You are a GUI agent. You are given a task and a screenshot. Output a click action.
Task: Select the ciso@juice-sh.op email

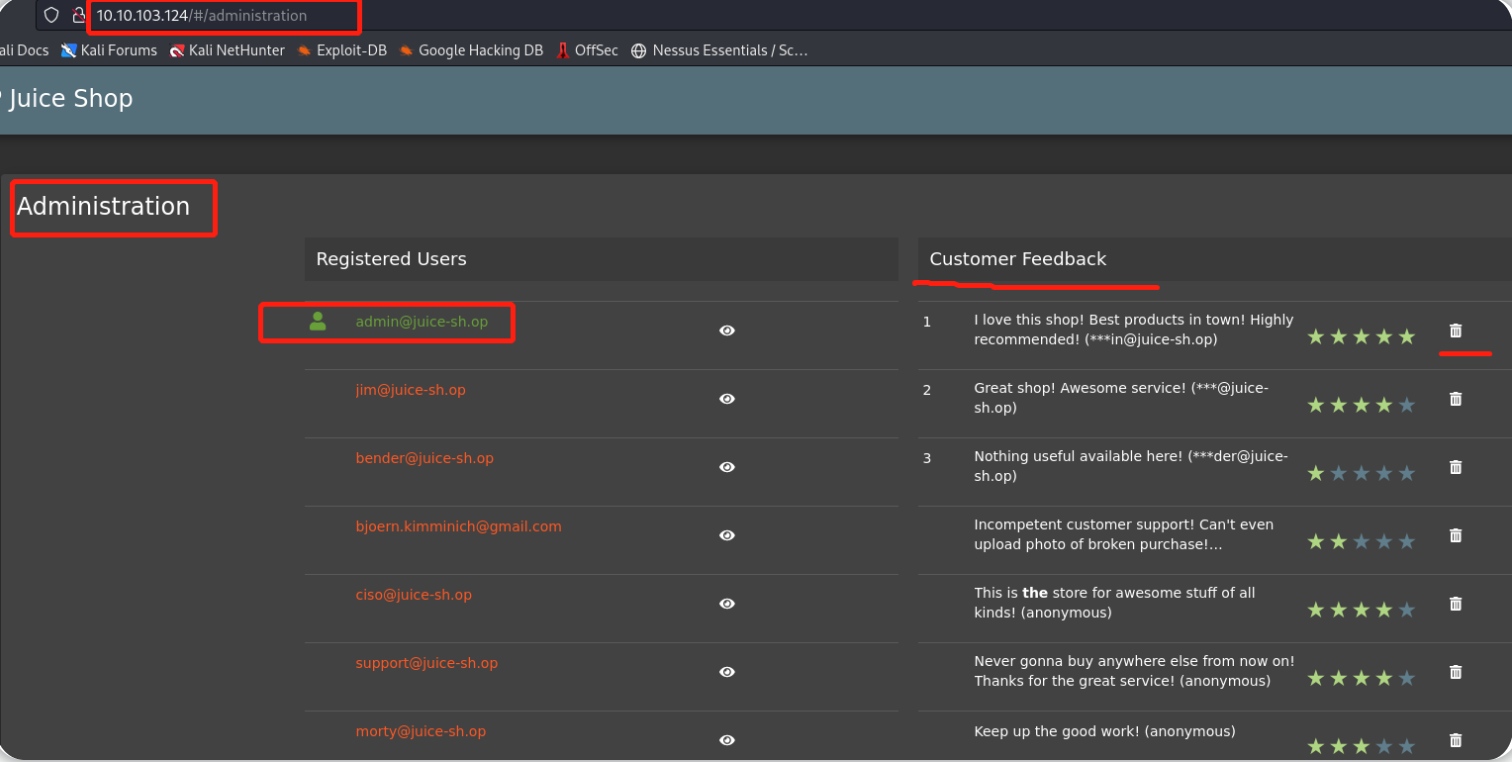(414, 595)
